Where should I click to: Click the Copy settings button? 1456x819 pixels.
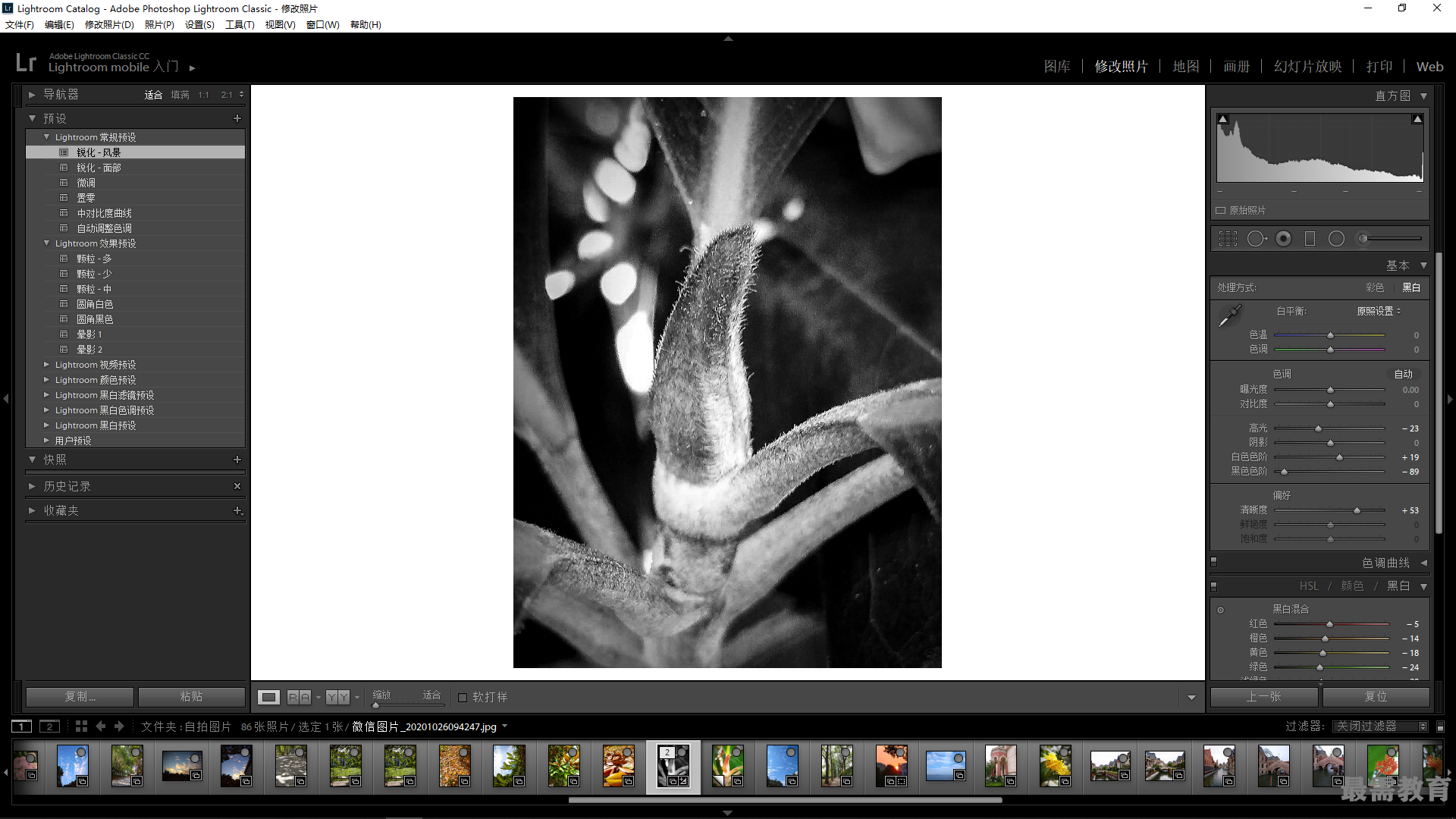[80, 697]
